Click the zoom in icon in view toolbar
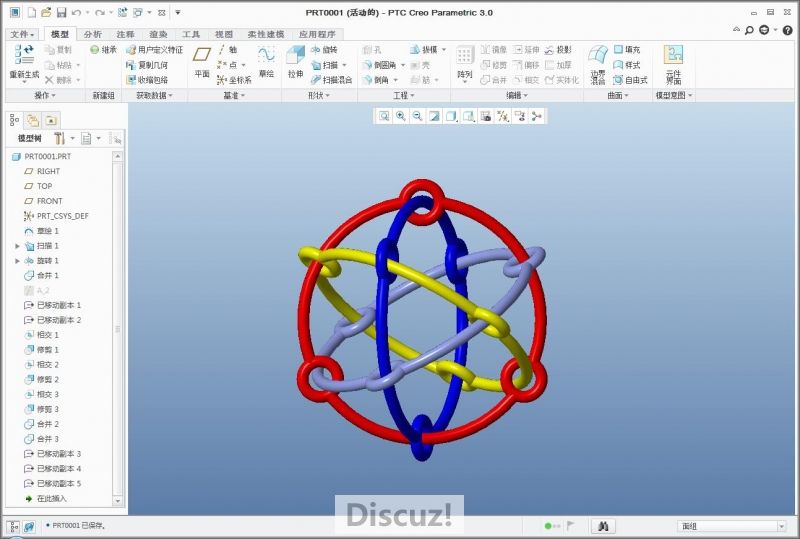The image size is (800, 539). [400, 116]
